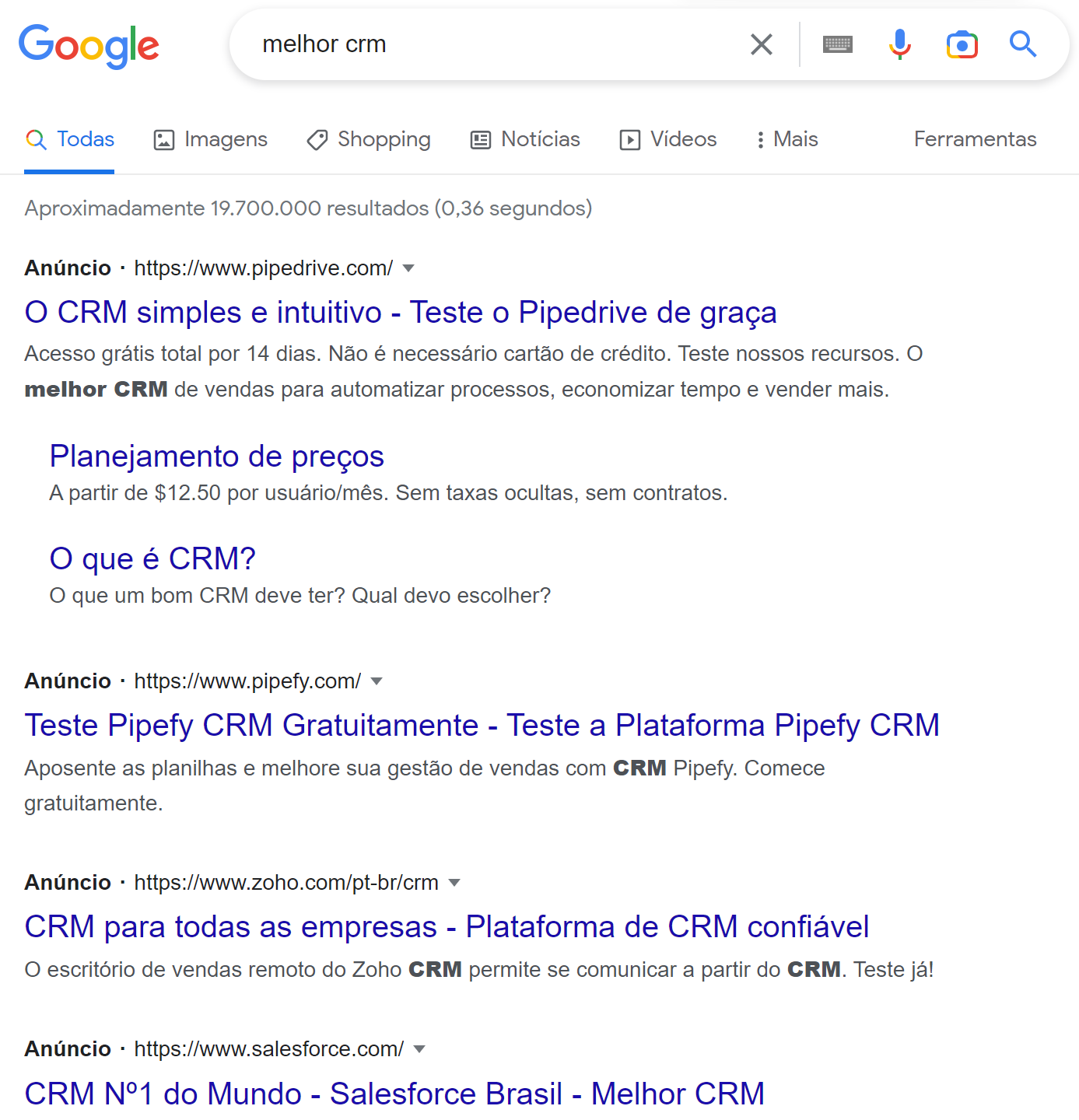Open the Mais menu label
Image resolution: width=1079 pixels, height=1120 pixels.
796,139
